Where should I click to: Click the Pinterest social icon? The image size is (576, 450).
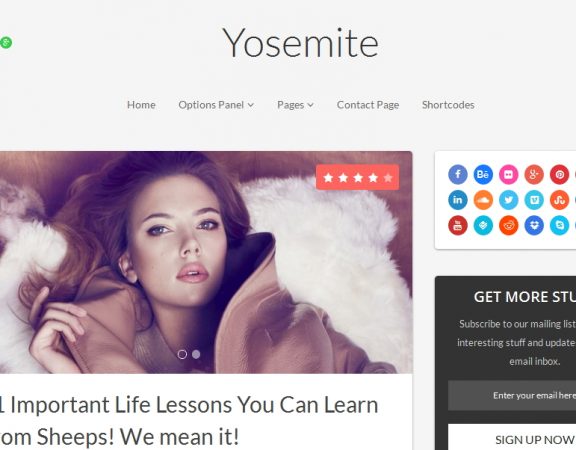tap(559, 174)
